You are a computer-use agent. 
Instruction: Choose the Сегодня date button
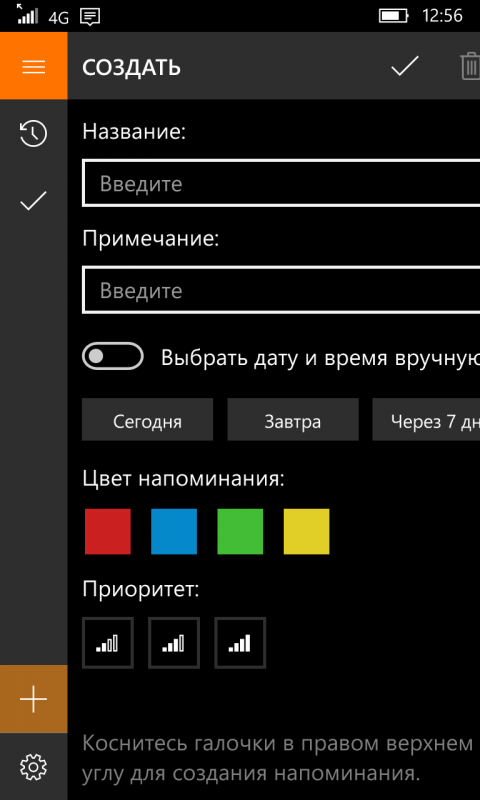coord(147,419)
